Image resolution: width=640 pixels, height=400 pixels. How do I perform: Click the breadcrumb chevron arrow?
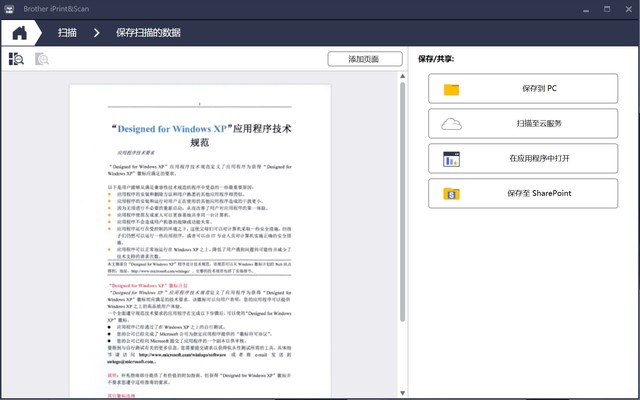96,33
